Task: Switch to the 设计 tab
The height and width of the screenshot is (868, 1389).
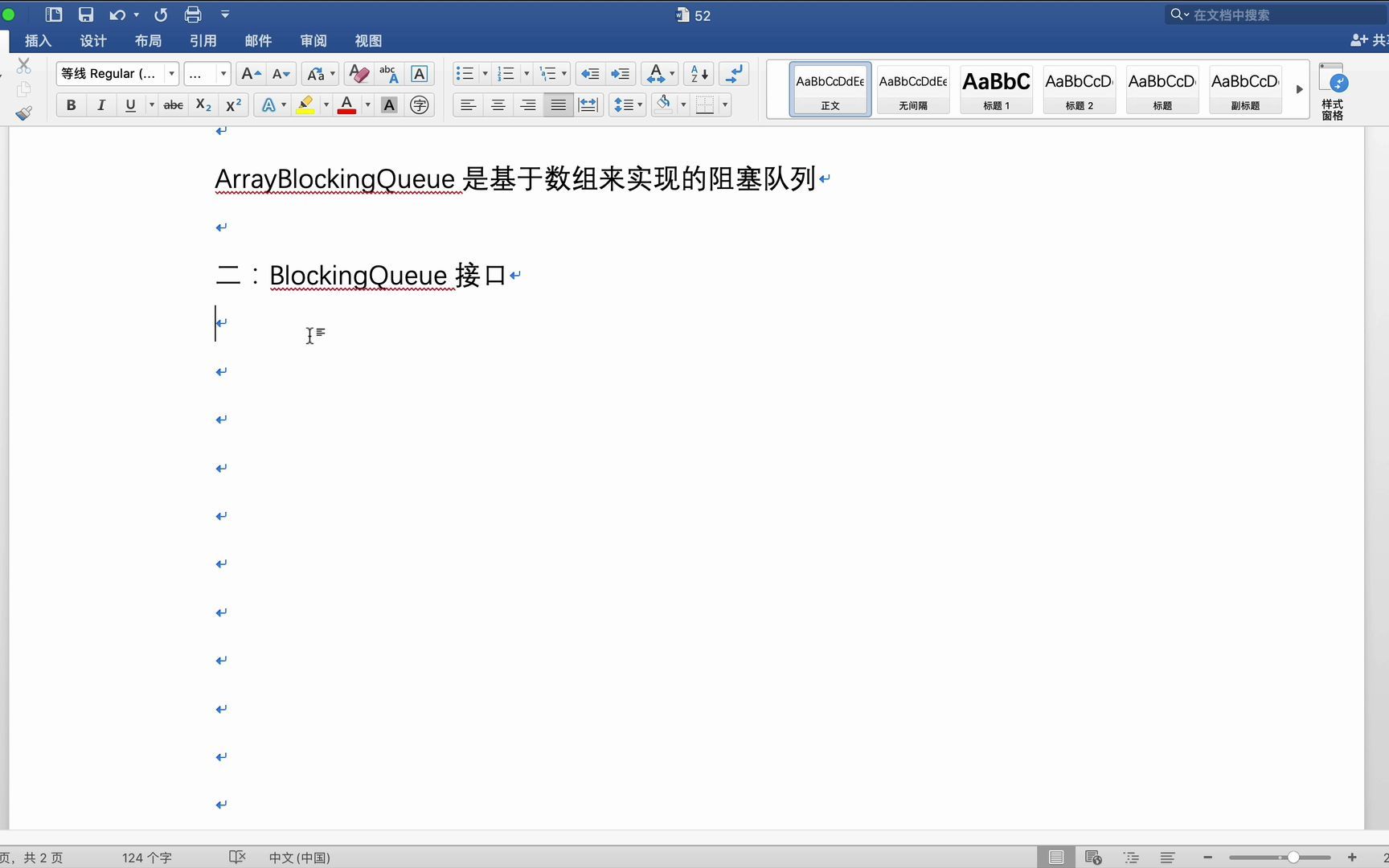Action: [93, 41]
